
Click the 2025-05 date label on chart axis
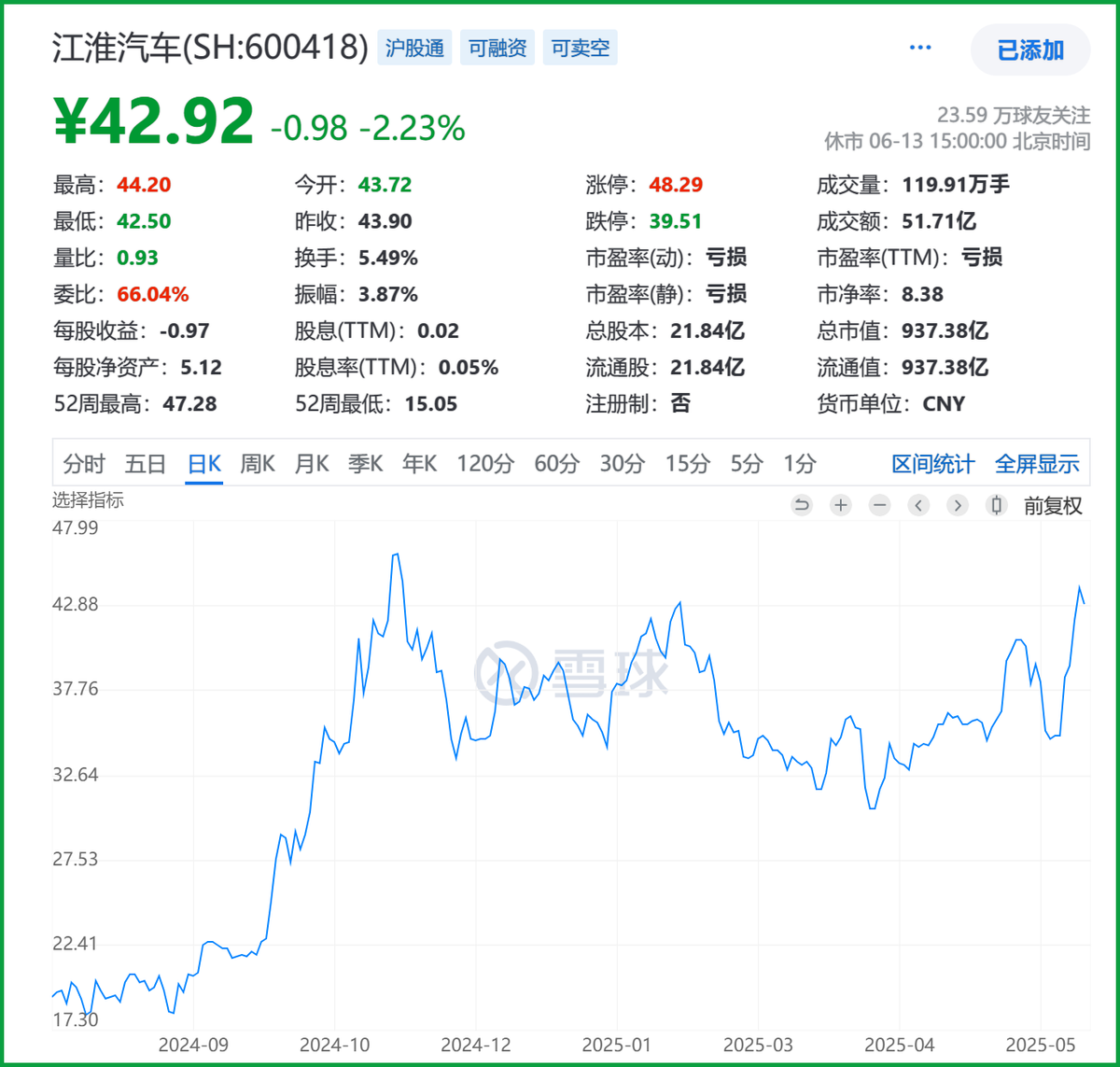(1039, 1044)
